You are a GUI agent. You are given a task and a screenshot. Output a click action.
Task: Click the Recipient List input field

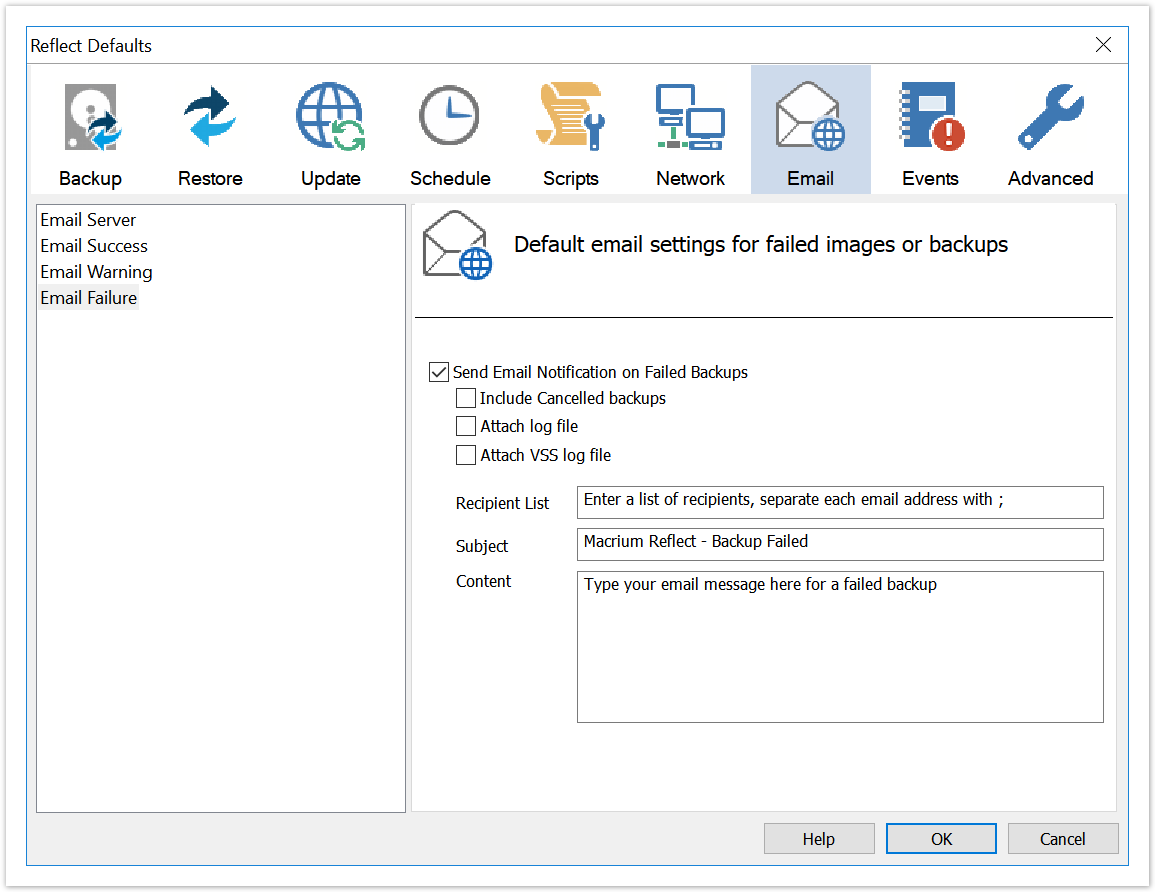pos(840,502)
